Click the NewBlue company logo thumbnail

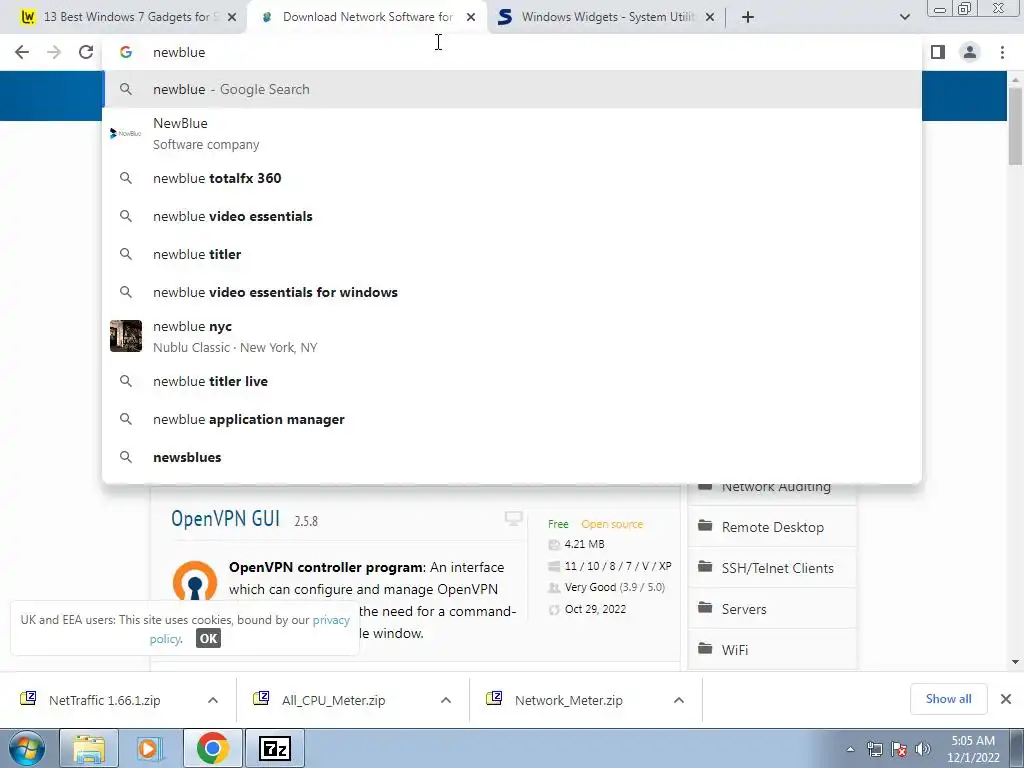coord(125,133)
